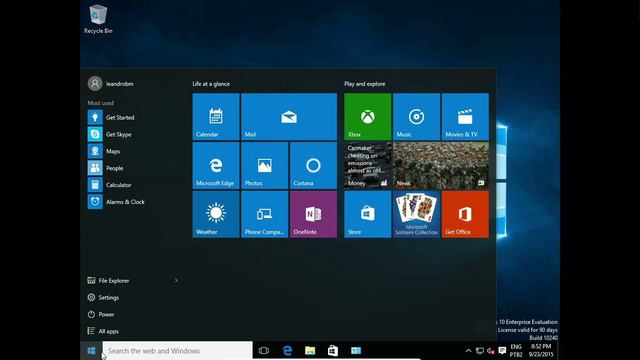Launch Calculator from Most used list
Viewport: 640px width, 360px height.
pyautogui.click(x=134, y=185)
